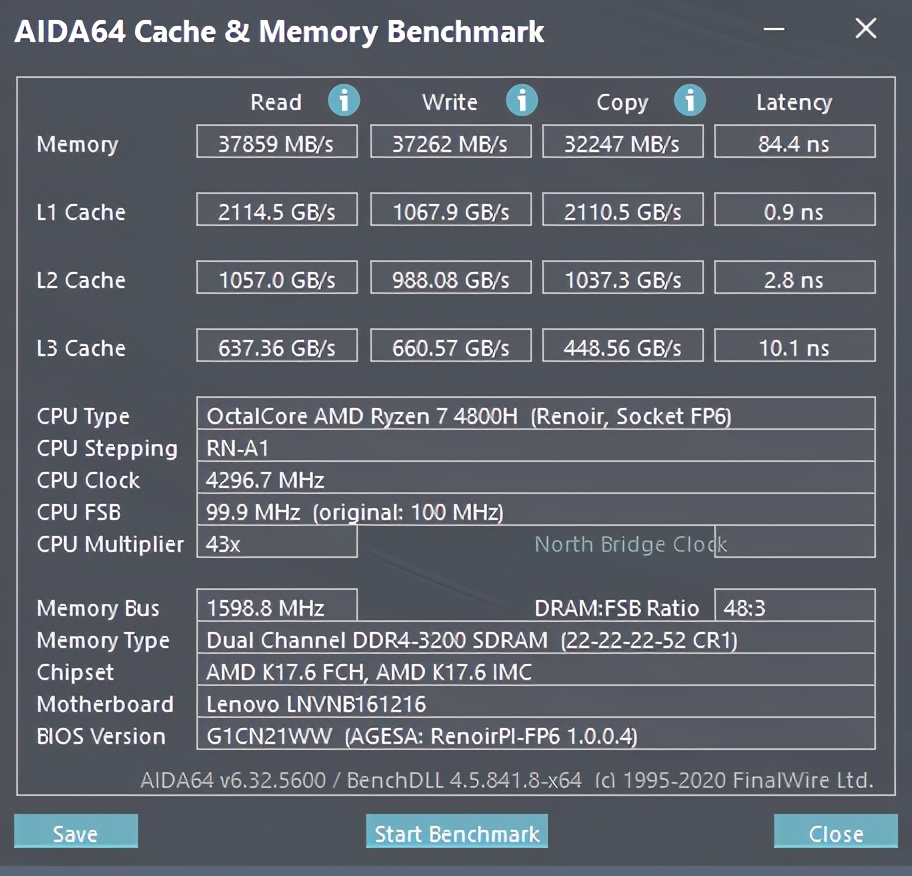Click the Copy info icon

tap(689, 100)
